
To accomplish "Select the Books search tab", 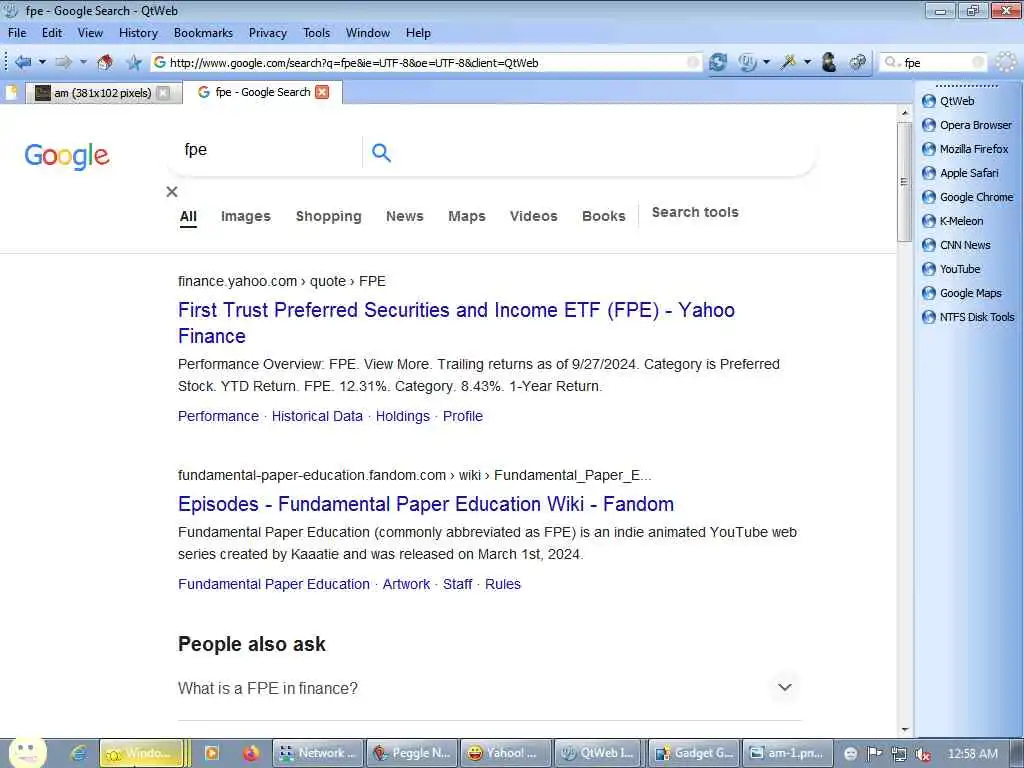I will click(604, 216).
